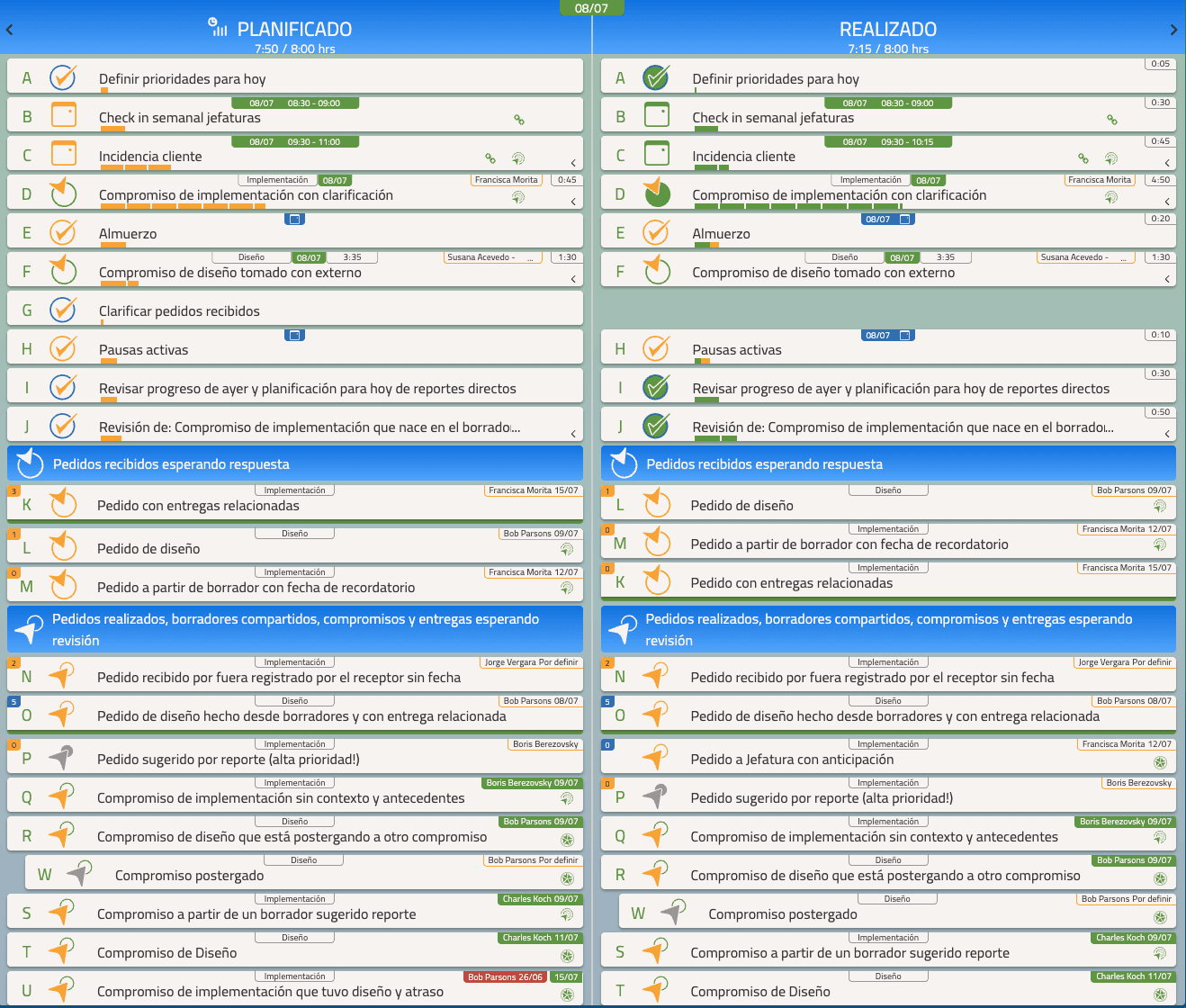The image size is (1186, 1008).
Task: Click conversation icon on 'Pedido a partir de borrador' Planificado row
Action: tap(567, 588)
